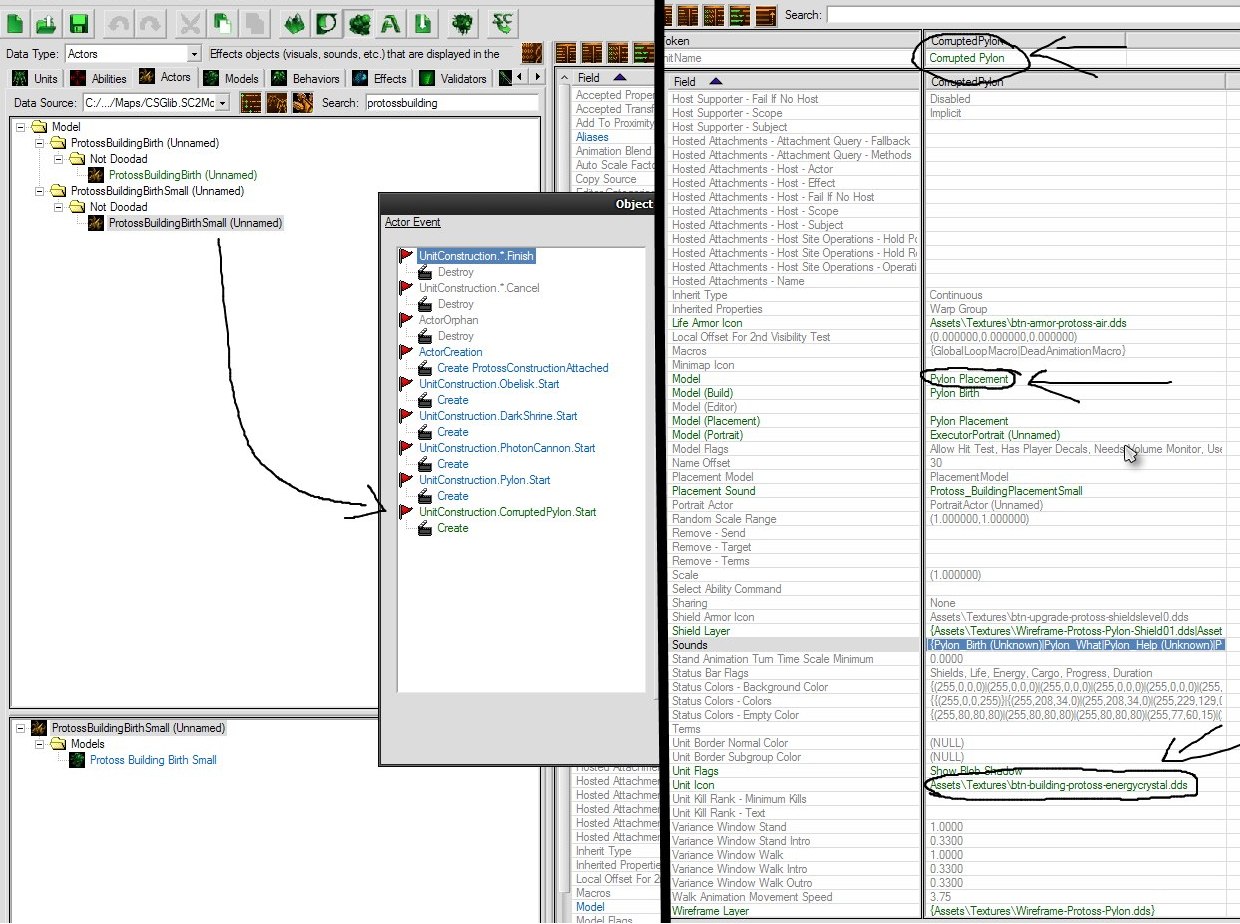
Task: Open the Data Type dropdown
Action: point(134,53)
